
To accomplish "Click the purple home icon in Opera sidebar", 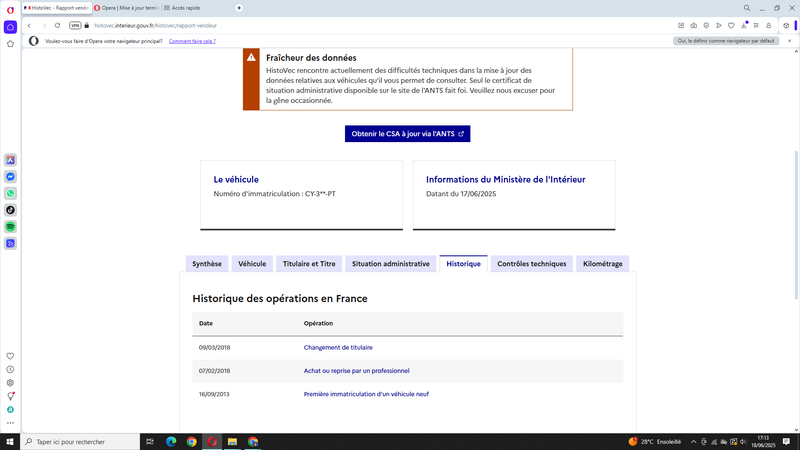I will coord(10,27).
